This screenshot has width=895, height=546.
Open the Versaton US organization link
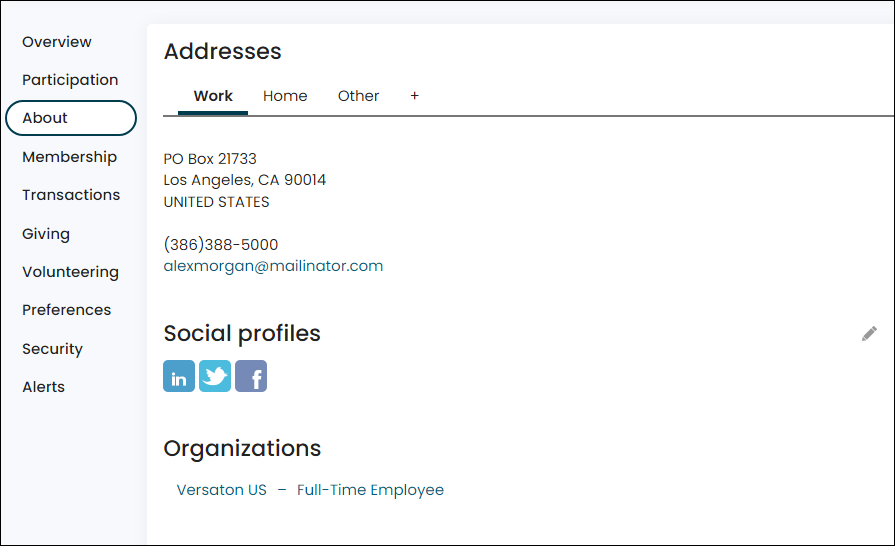coord(221,490)
